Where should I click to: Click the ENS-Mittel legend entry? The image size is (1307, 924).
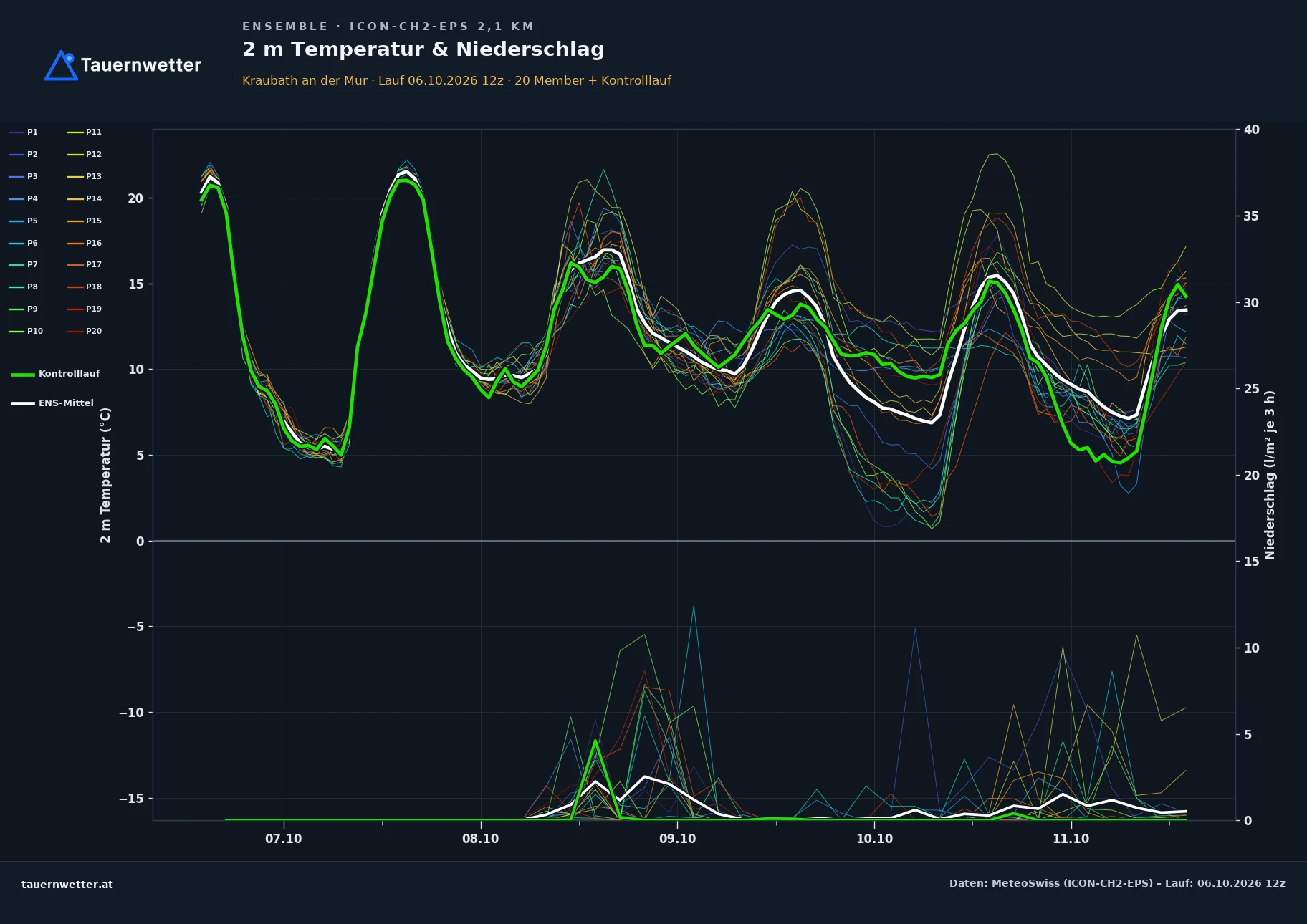click(52, 403)
